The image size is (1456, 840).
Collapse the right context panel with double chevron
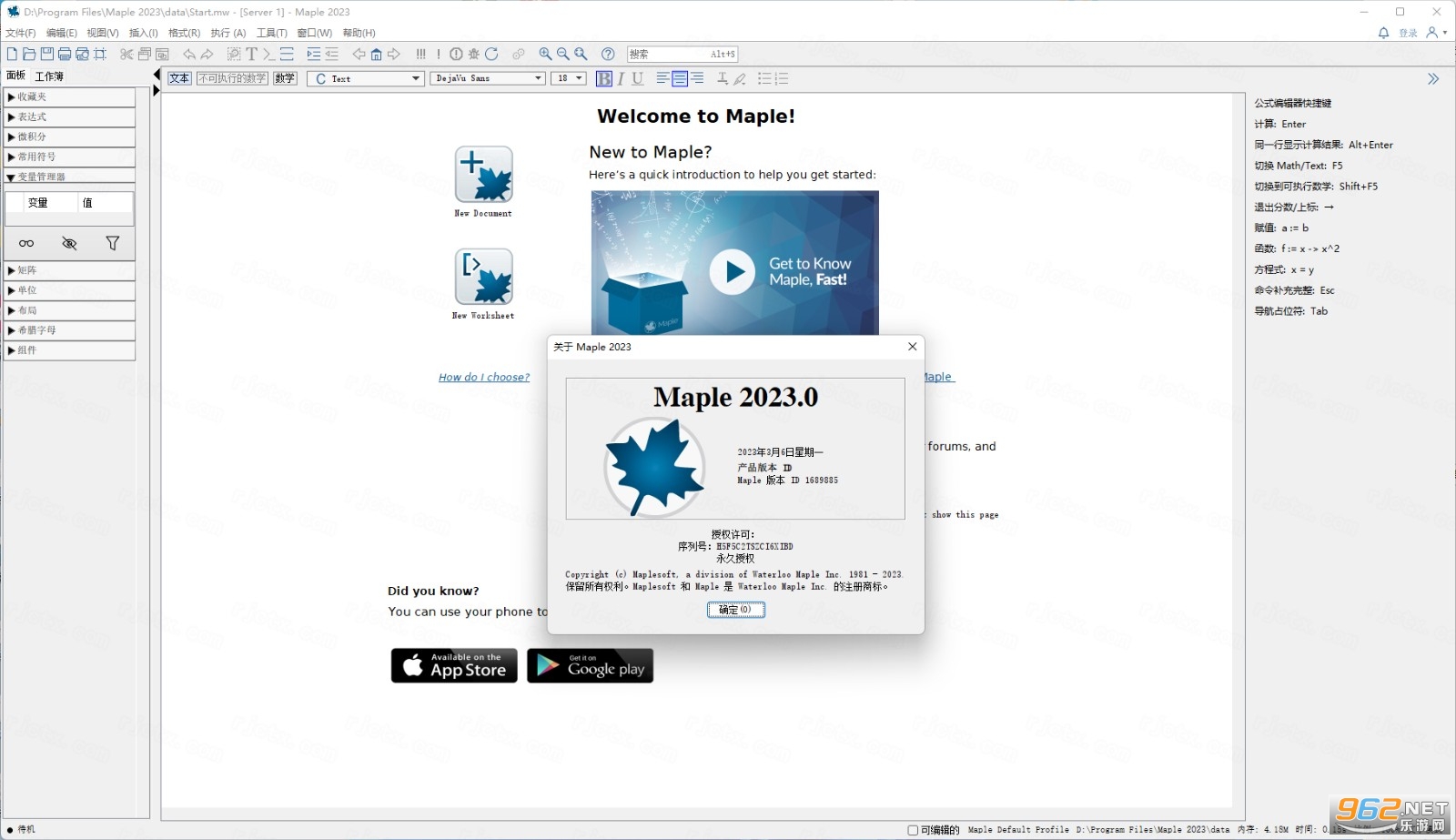1433,79
